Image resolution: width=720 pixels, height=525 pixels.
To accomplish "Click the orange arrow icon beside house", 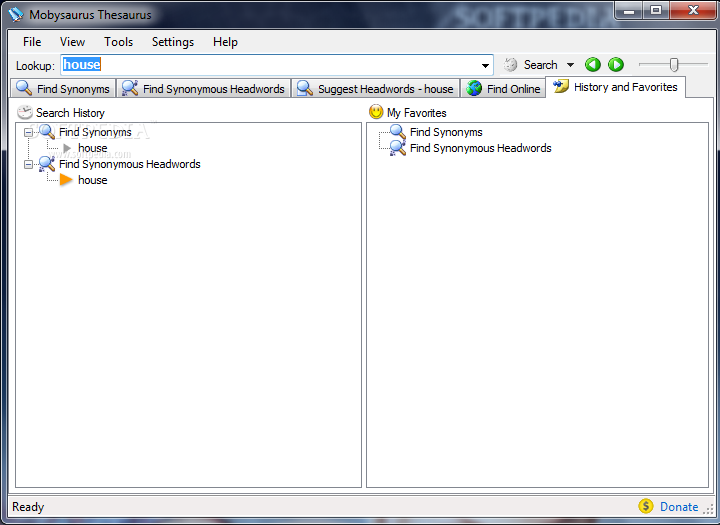I will (x=66, y=180).
